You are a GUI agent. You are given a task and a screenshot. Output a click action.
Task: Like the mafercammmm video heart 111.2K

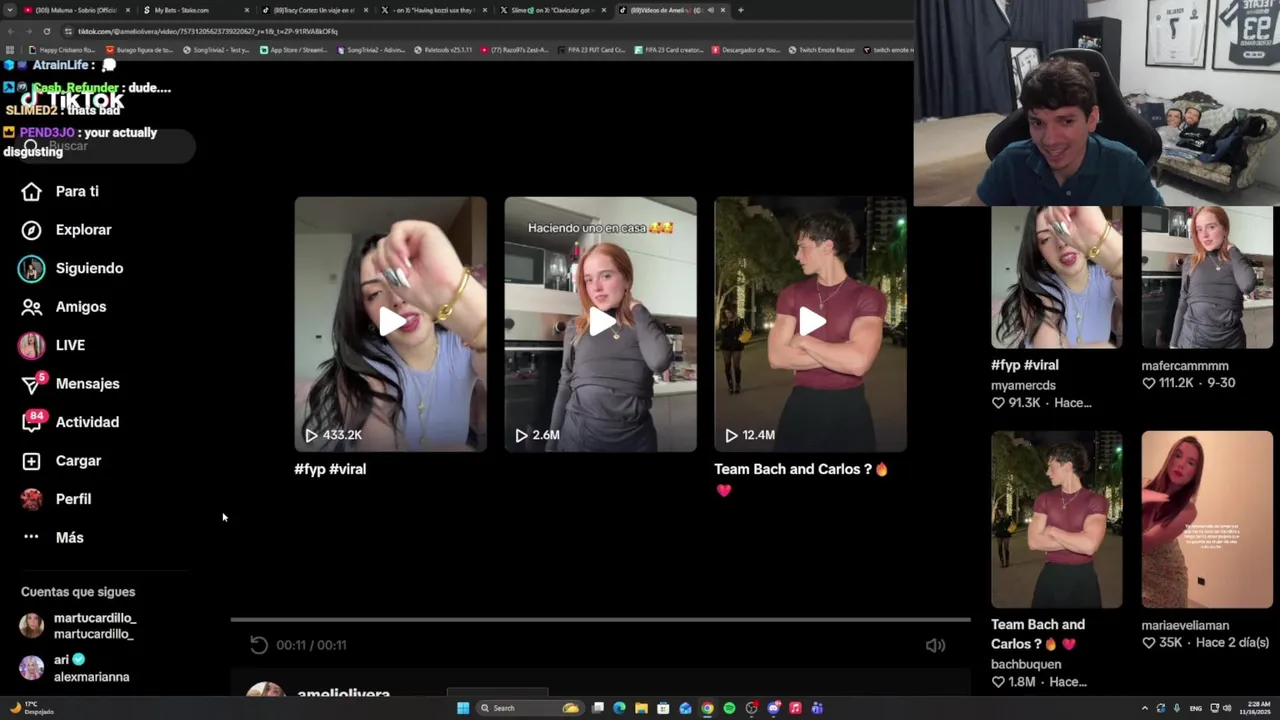click(1149, 383)
